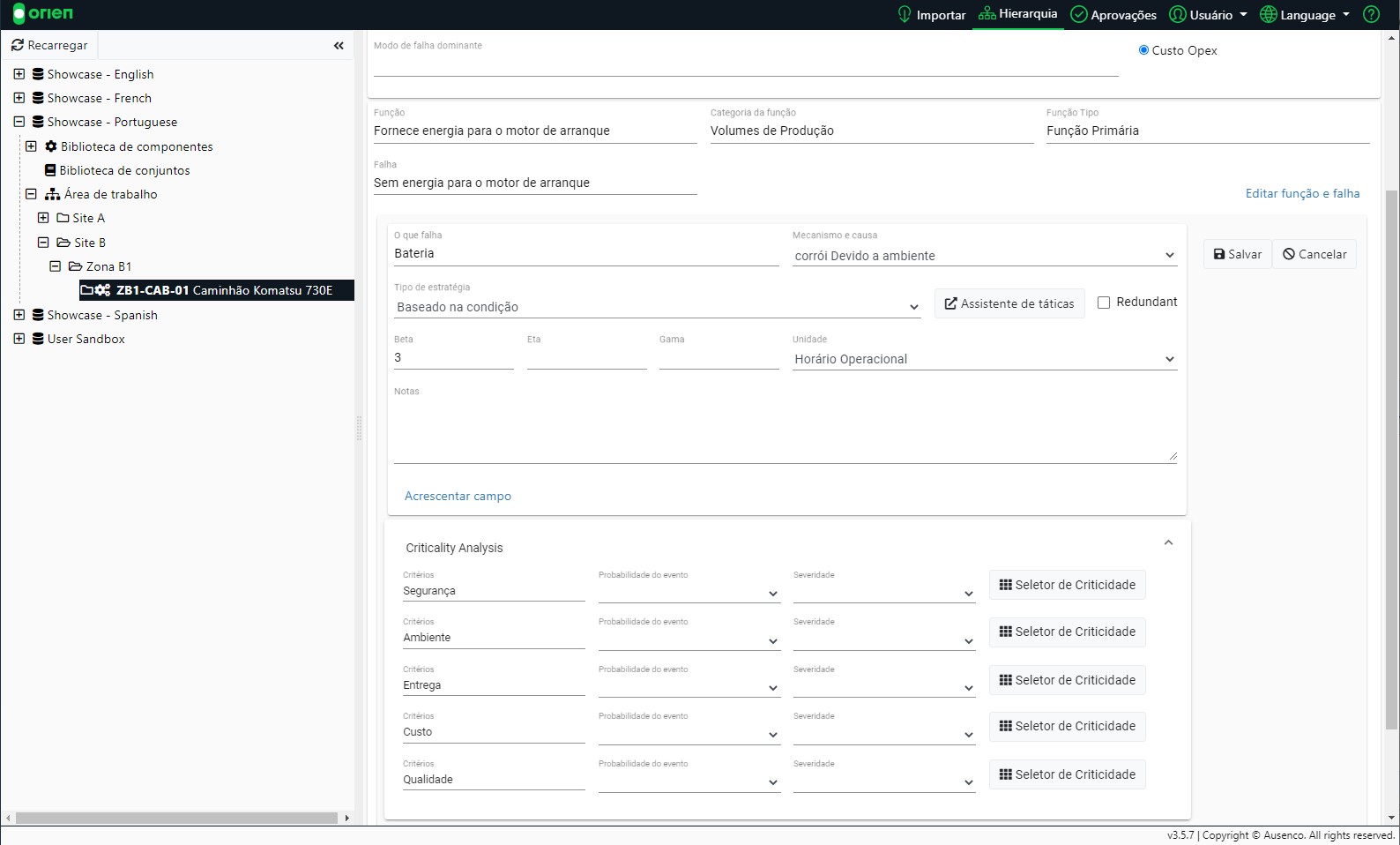Open the help question mark icon

[1371, 15]
